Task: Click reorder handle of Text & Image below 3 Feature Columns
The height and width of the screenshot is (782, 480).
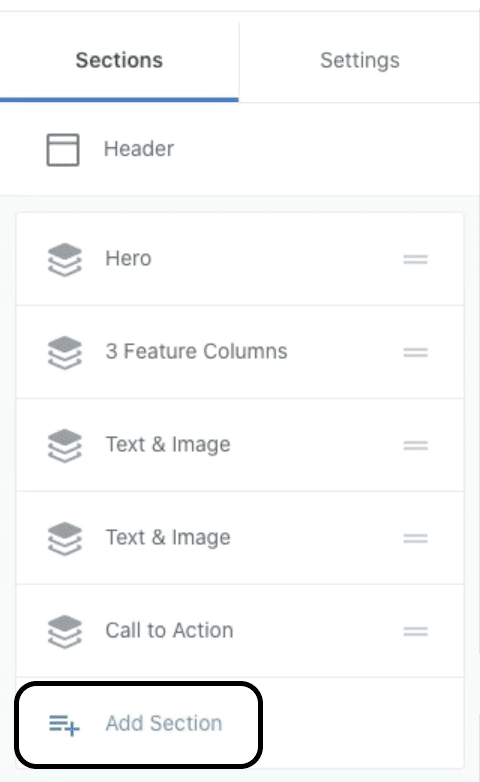Action: click(x=416, y=445)
